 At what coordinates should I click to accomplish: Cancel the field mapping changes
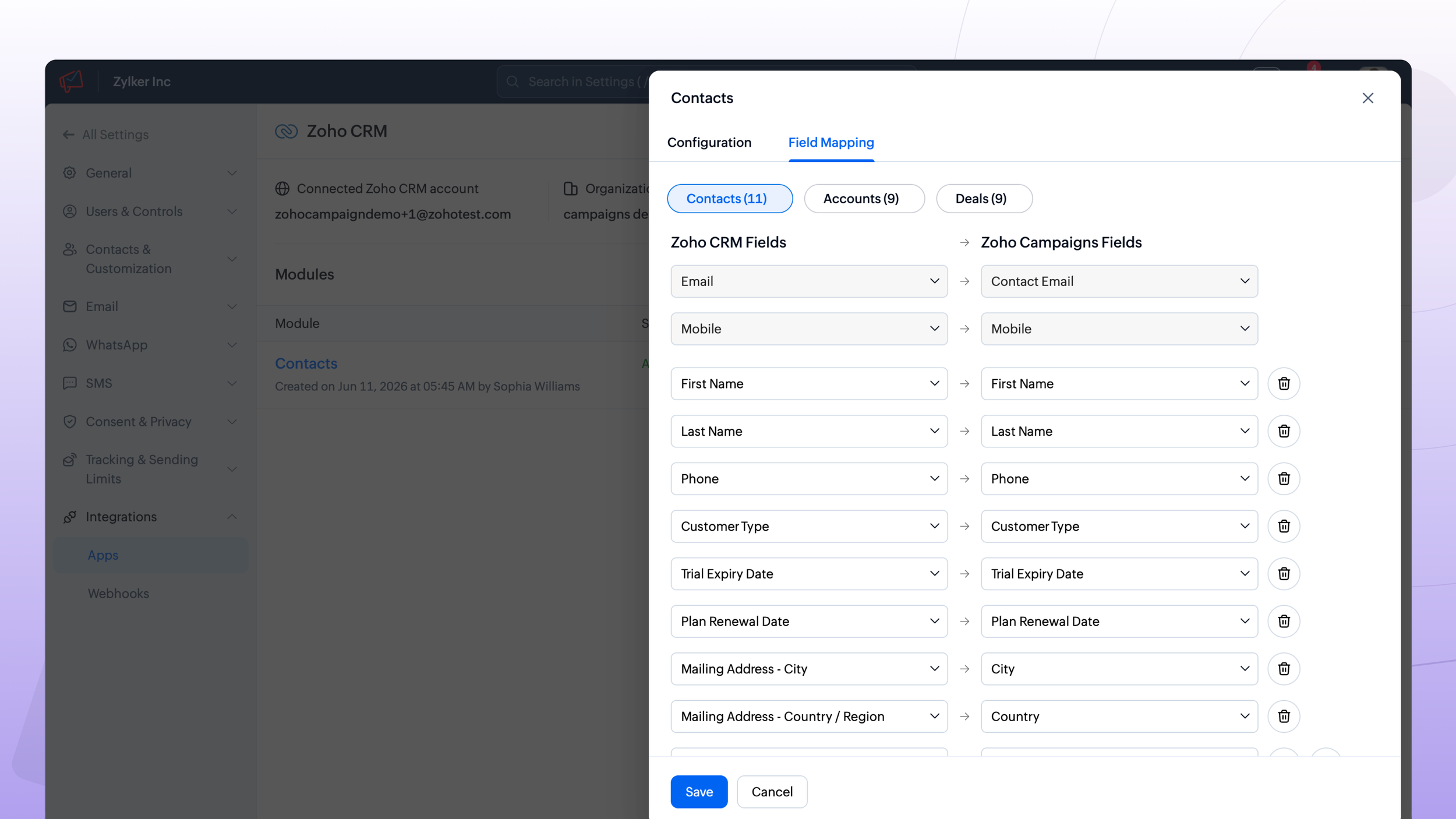coord(772,792)
